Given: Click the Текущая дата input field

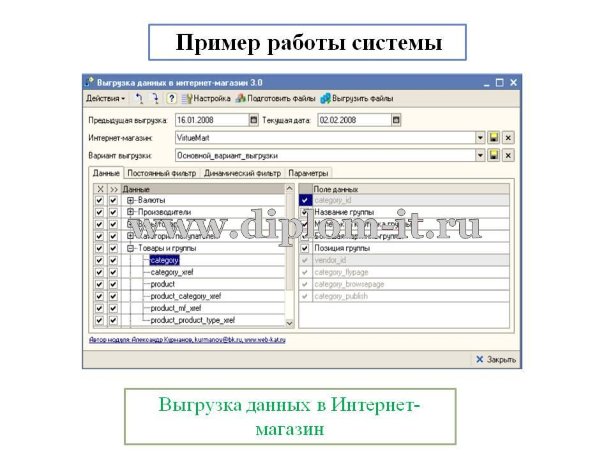Looking at the screenshot, I should pyautogui.click(x=355, y=120).
